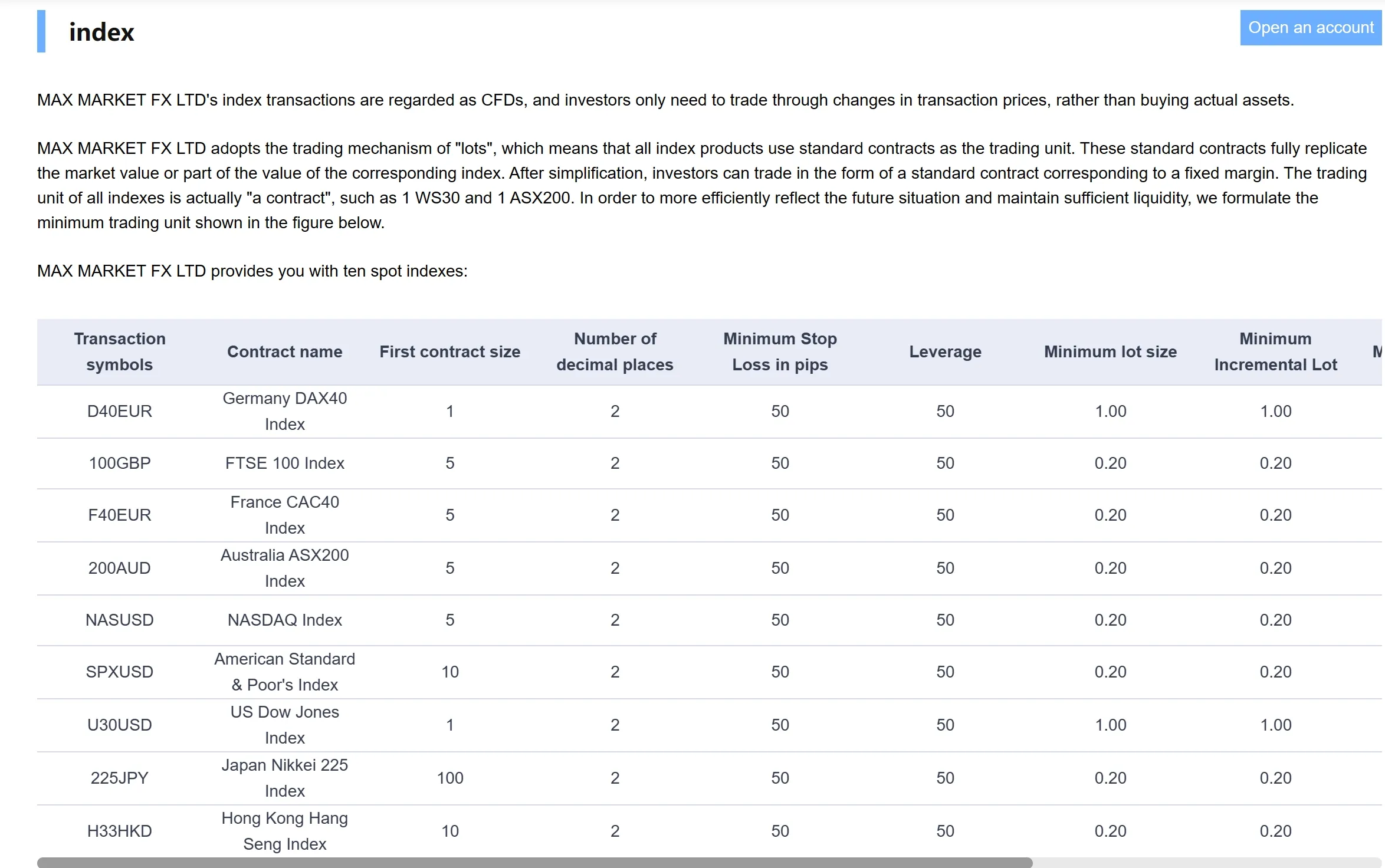Click the 'provides you with ten spot indexes' line

pos(252,271)
